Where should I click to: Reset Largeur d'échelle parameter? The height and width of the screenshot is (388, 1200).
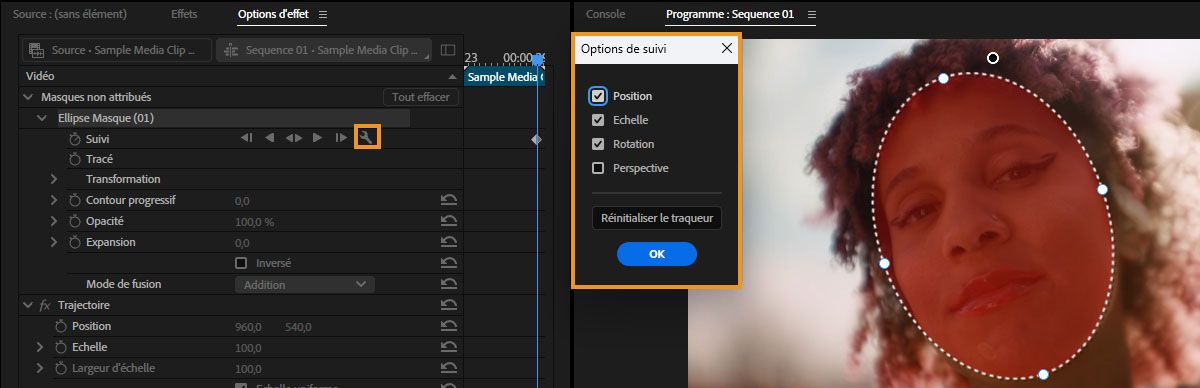coord(449,368)
